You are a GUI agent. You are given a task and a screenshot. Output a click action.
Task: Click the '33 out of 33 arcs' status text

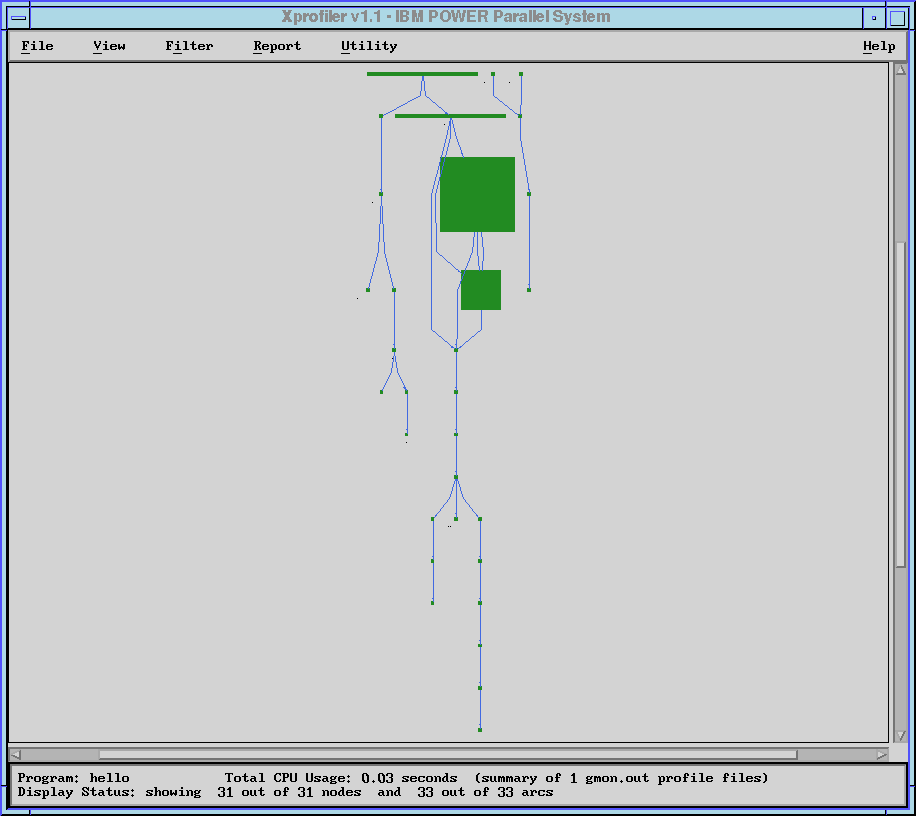[485, 792]
